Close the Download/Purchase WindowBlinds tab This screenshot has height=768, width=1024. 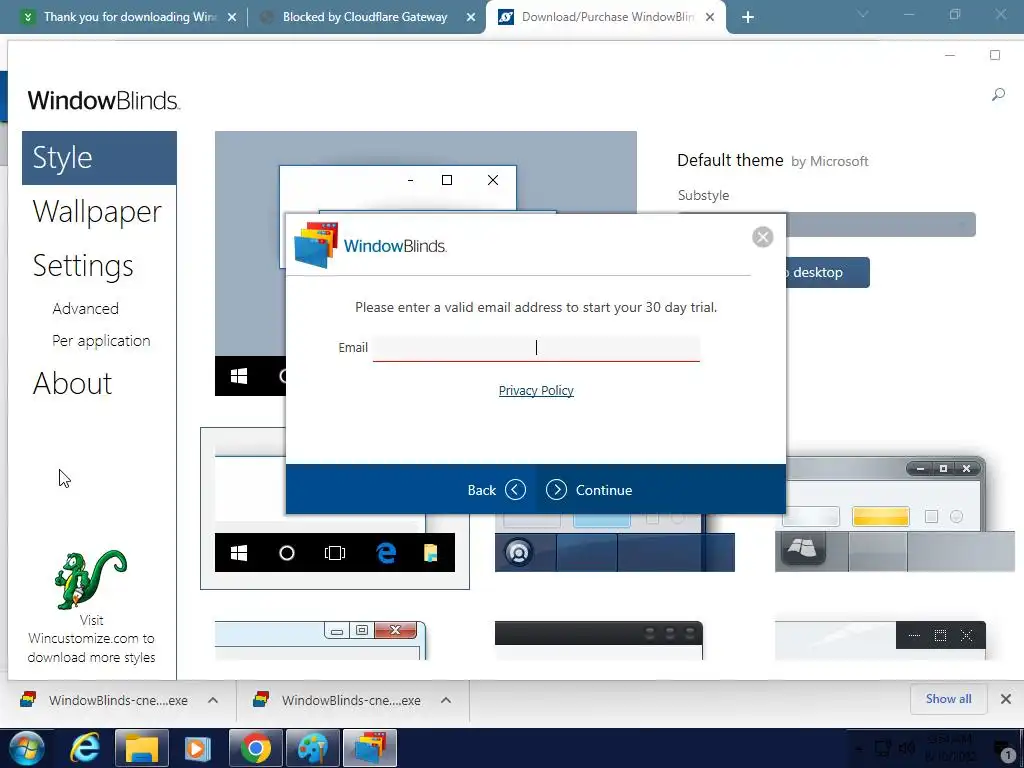coord(711,17)
